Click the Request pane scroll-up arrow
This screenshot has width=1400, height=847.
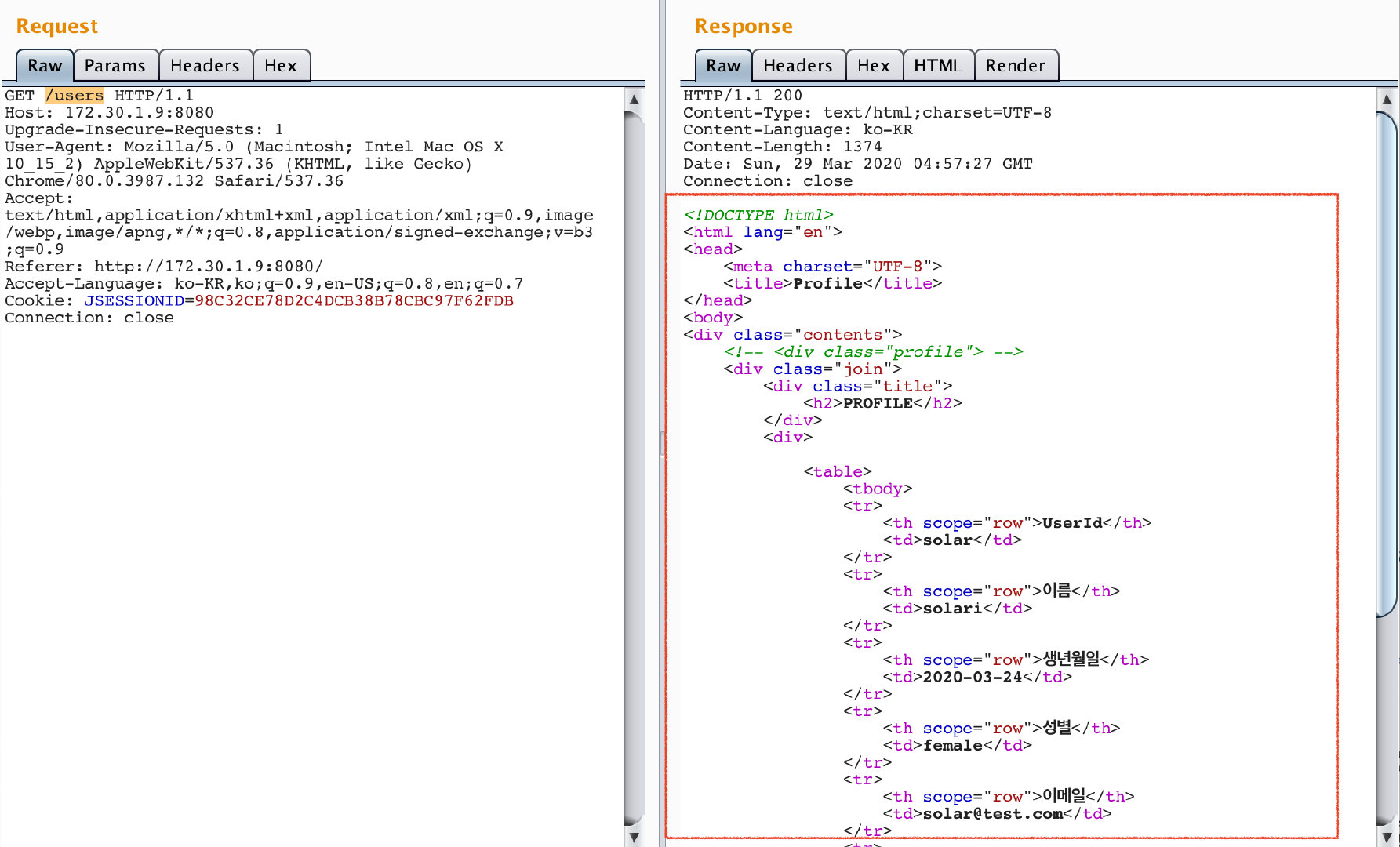point(634,100)
